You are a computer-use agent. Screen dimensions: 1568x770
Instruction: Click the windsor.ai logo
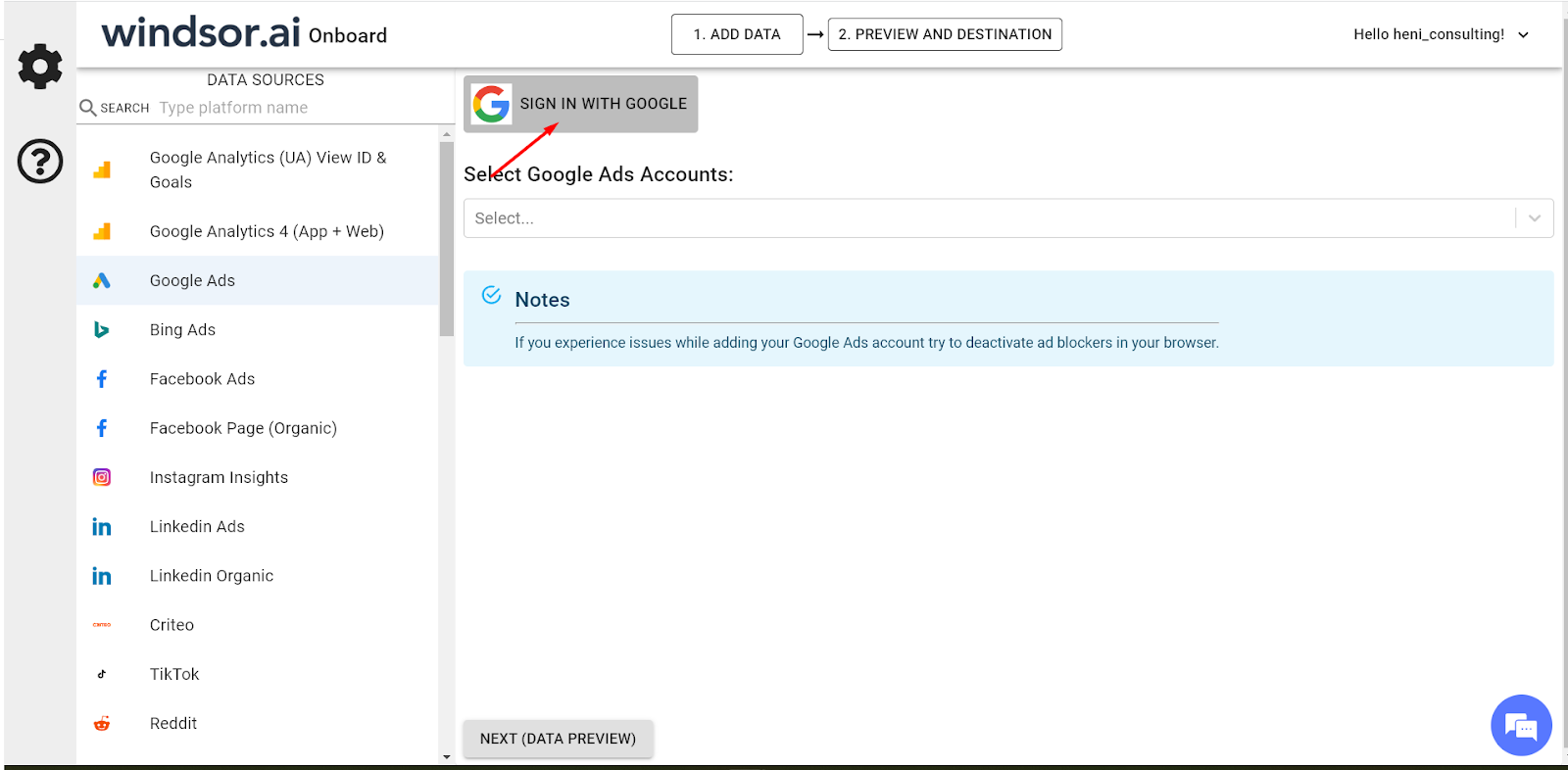(201, 33)
